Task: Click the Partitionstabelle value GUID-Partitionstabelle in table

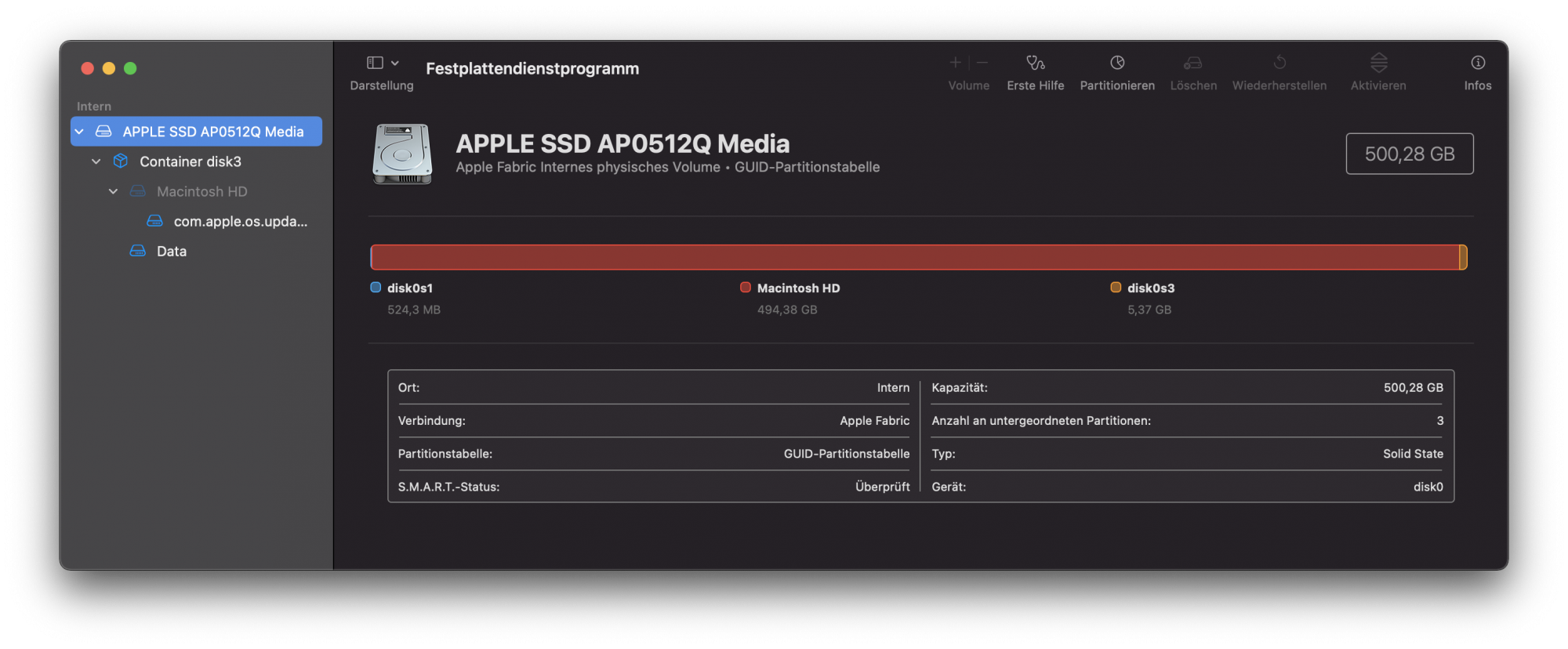Action: pos(847,454)
